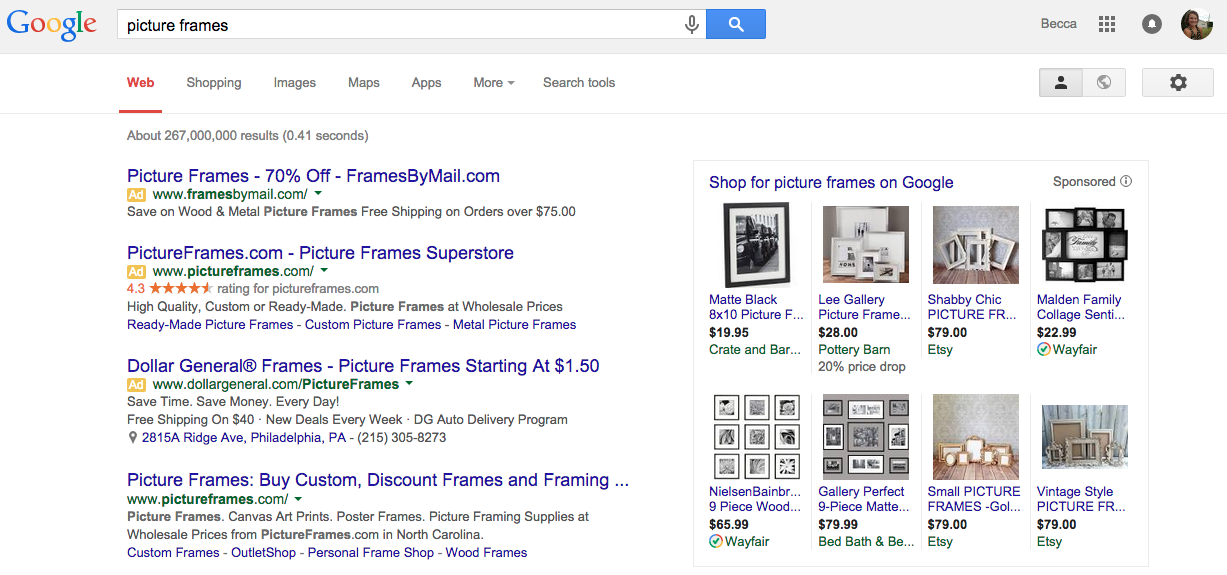Click the Becca account name
This screenshot has width=1227, height=575.
tap(1059, 24)
